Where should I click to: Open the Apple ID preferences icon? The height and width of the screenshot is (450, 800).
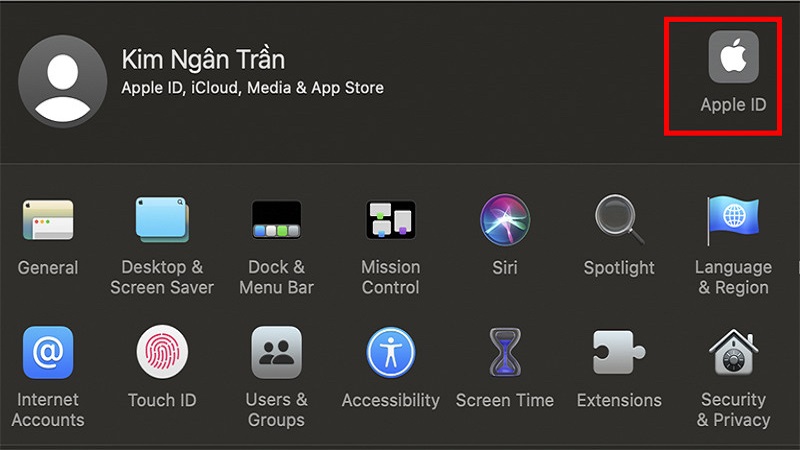(733, 57)
